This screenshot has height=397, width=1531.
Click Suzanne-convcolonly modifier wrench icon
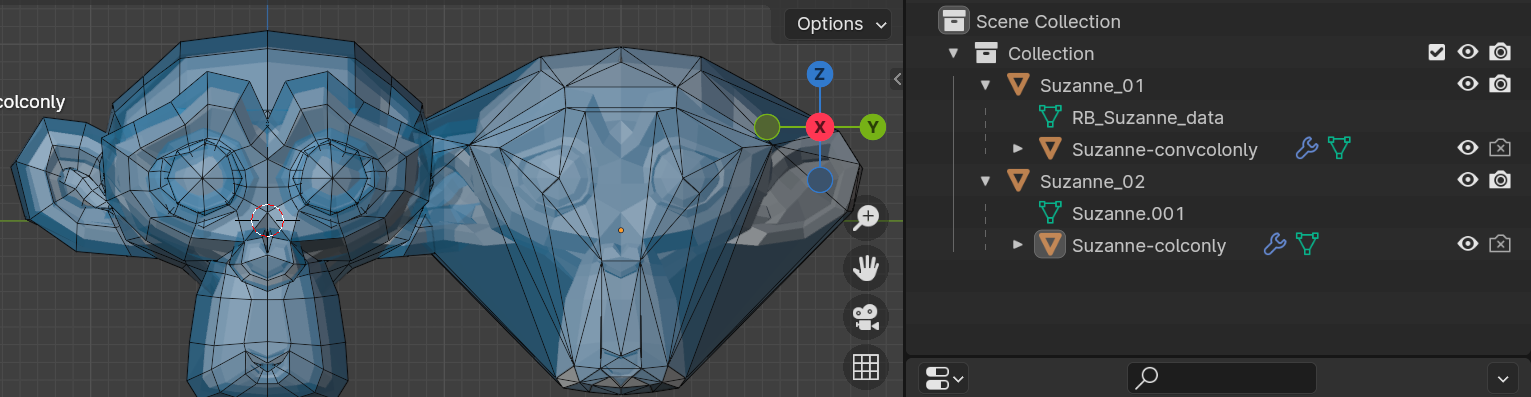[x=1306, y=149]
